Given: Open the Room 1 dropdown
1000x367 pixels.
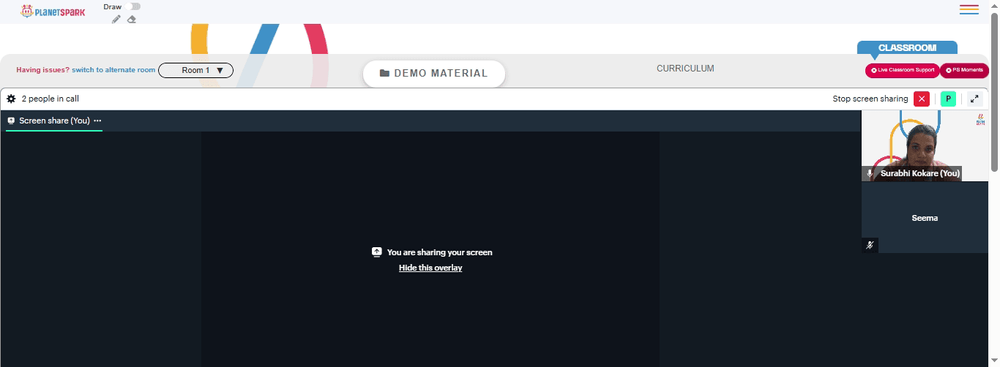Looking at the screenshot, I should (196, 70).
